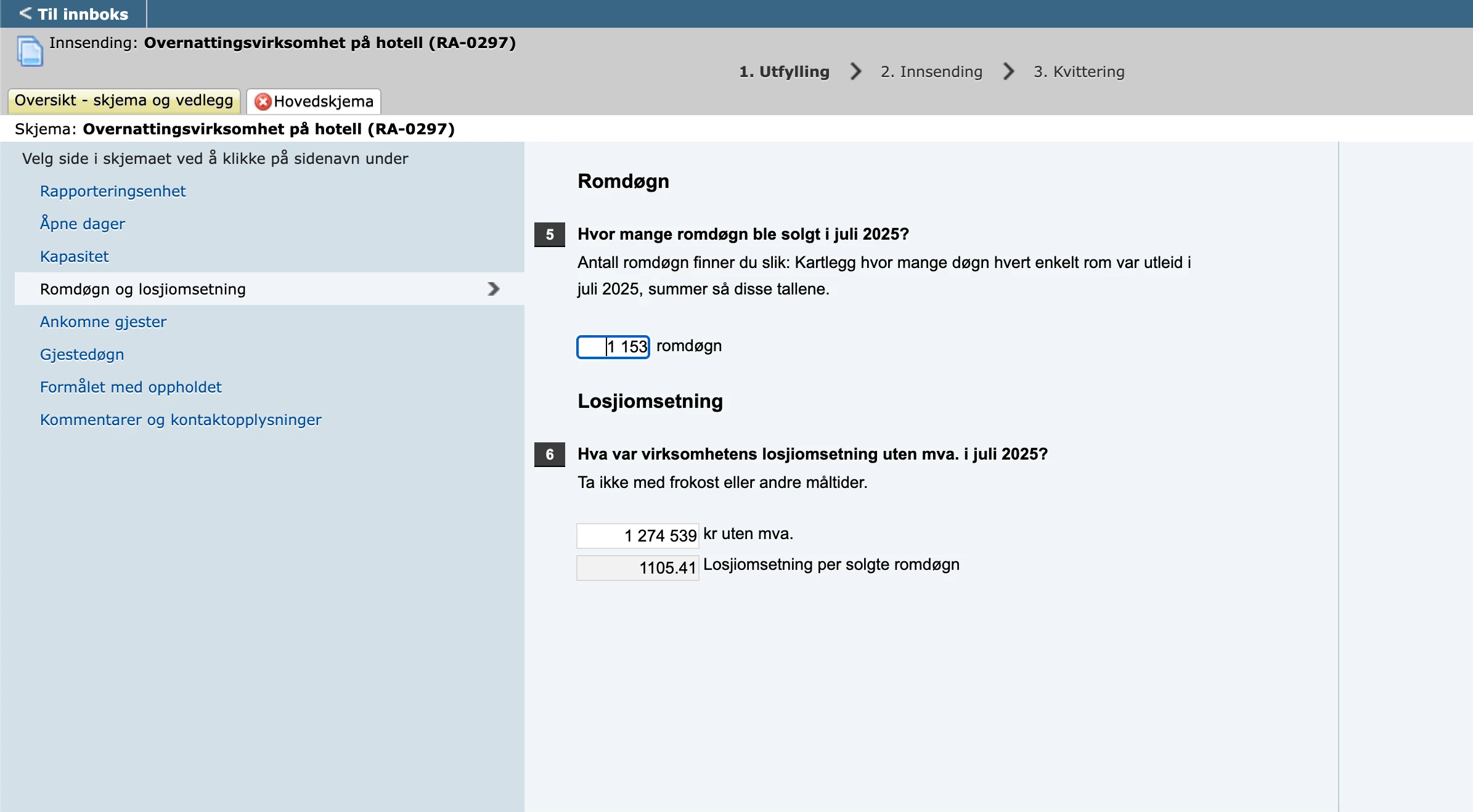Open the Gjestedøgn page

82,354
